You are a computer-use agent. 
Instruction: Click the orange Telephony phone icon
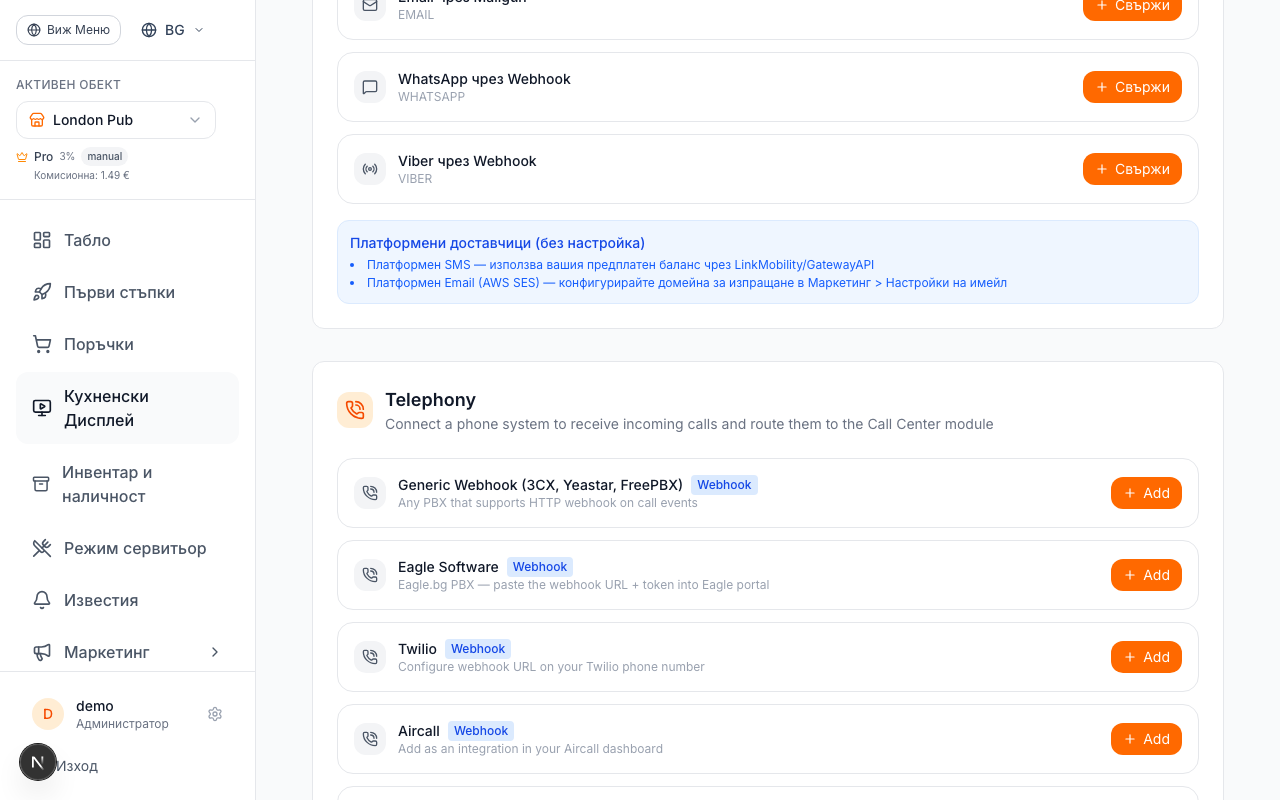[x=355, y=410]
